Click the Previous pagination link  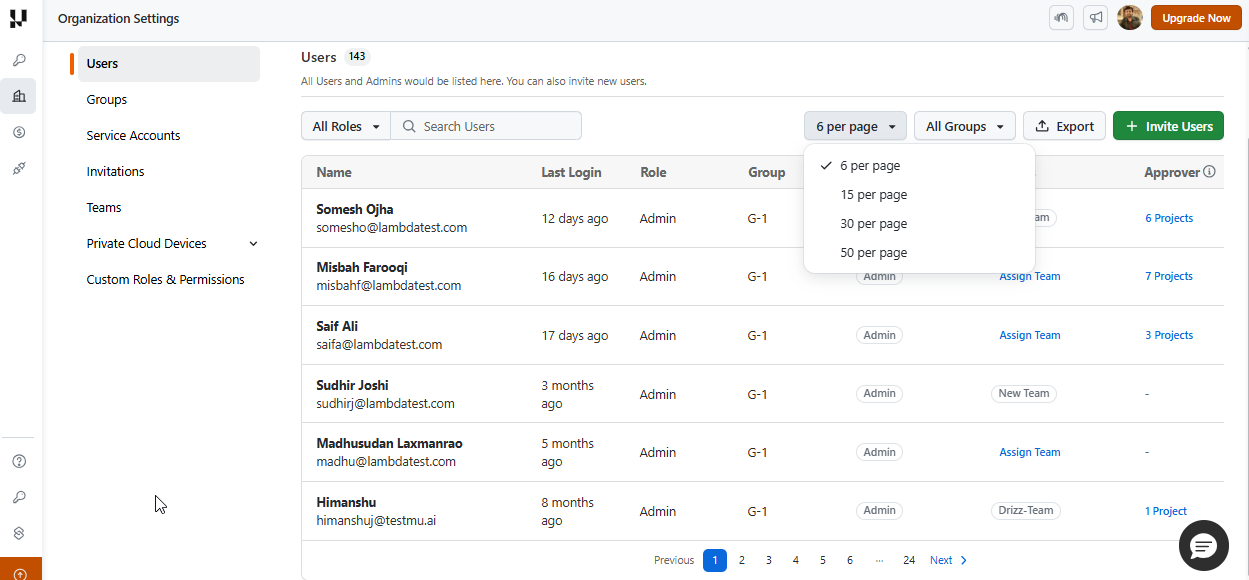point(674,561)
